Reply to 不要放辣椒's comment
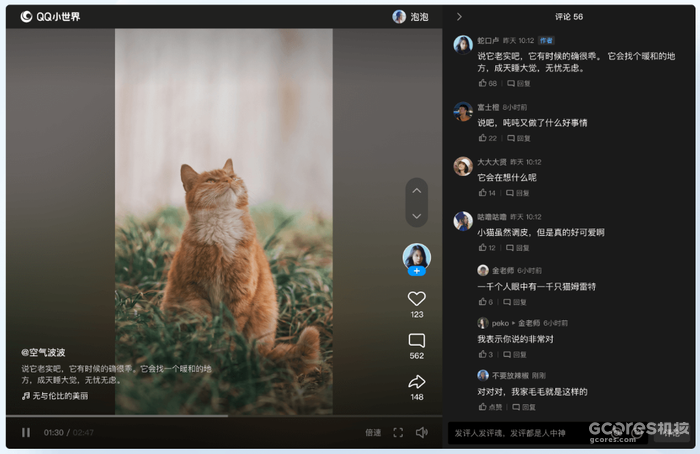 tap(524, 407)
